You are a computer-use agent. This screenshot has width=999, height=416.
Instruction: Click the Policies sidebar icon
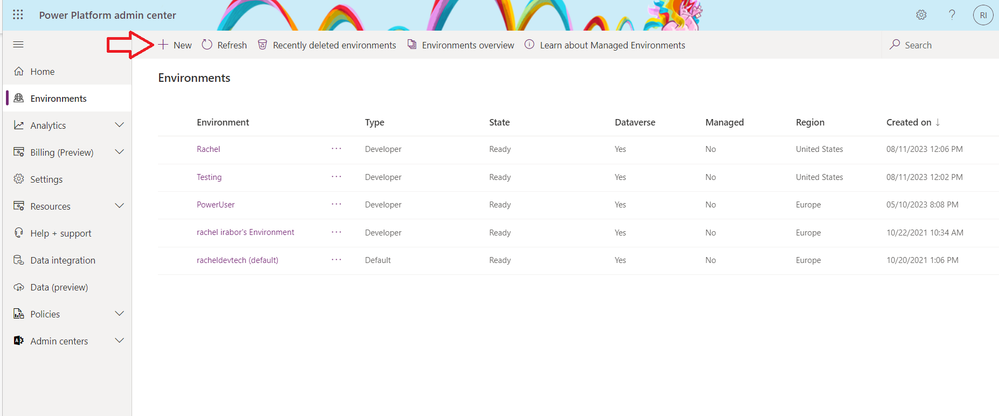point(19,314)
